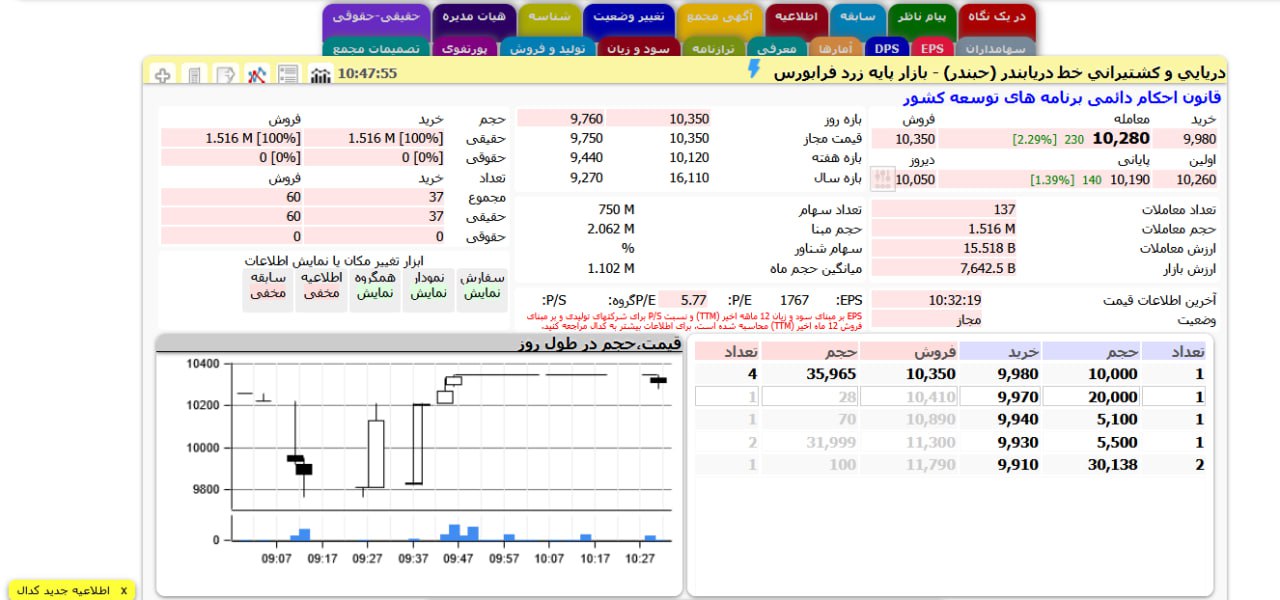The height and width of the screenshot is (600, 1280).
Task: Click the قانون احکام دائمی برنامه link
Action: pos(1061,98)
